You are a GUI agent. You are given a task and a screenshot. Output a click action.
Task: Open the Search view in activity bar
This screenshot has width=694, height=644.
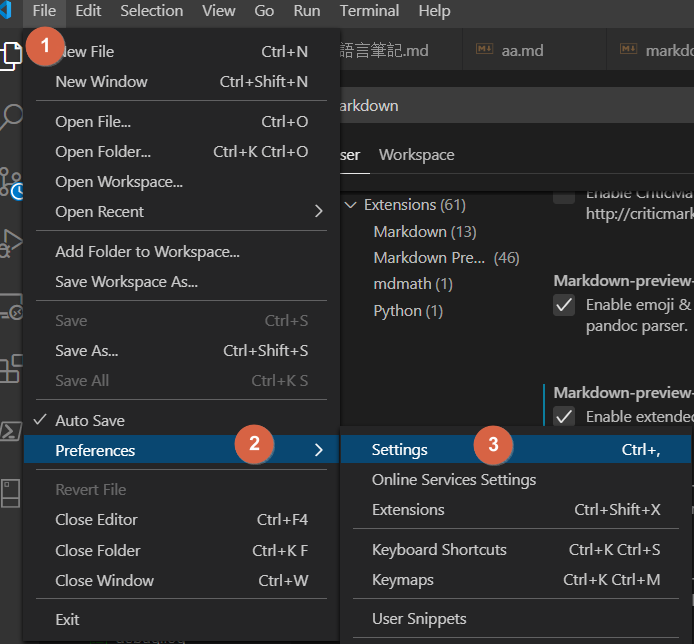coord(11,117)
